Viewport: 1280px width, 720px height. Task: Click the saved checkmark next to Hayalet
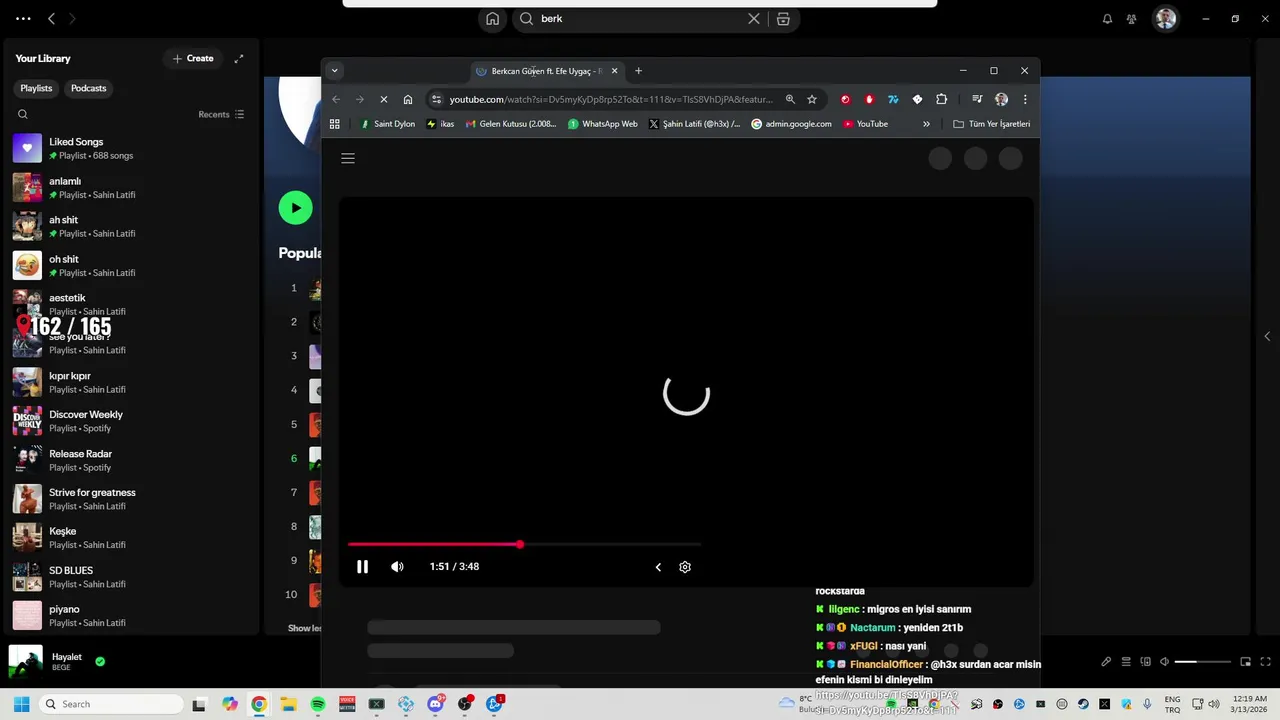pos(100,661)
